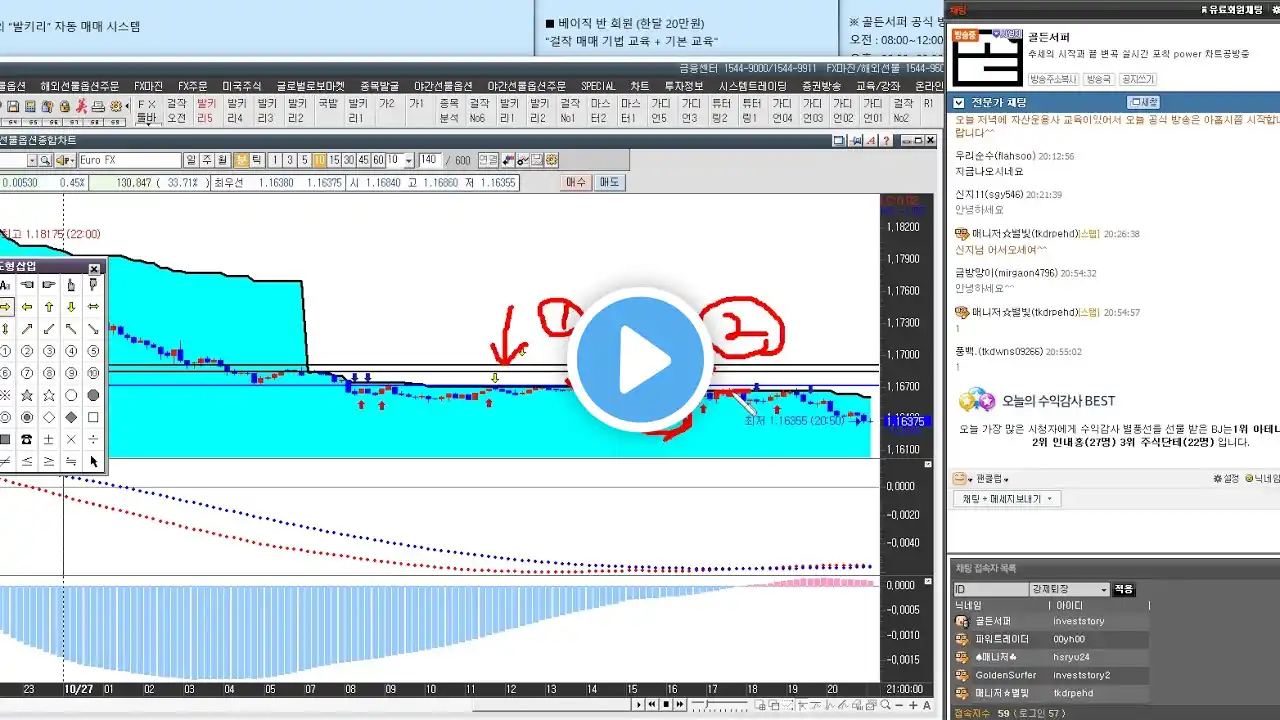Open the minute interval dropdown showing 10
Image resolution: width=1280 pixels, height=720 pixels.
pos(409,160)
